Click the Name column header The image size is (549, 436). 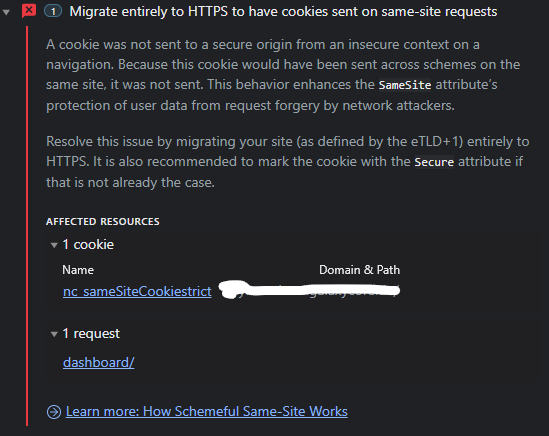coord(78,270)
